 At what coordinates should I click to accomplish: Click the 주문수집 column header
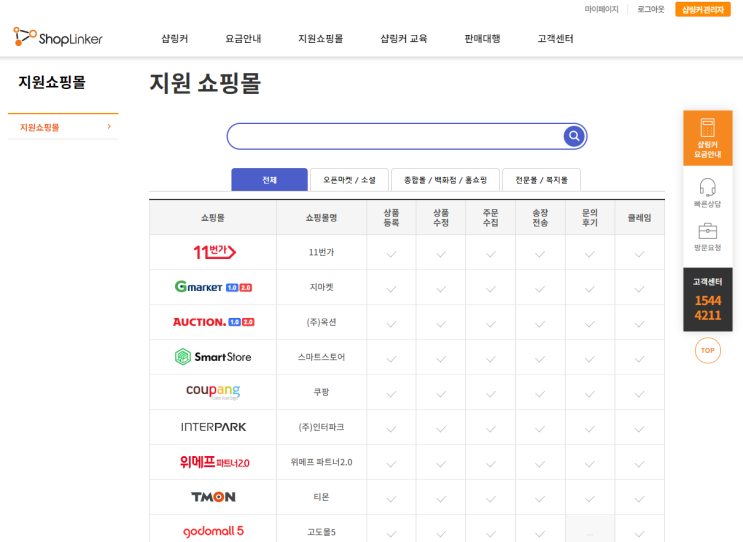490,217
